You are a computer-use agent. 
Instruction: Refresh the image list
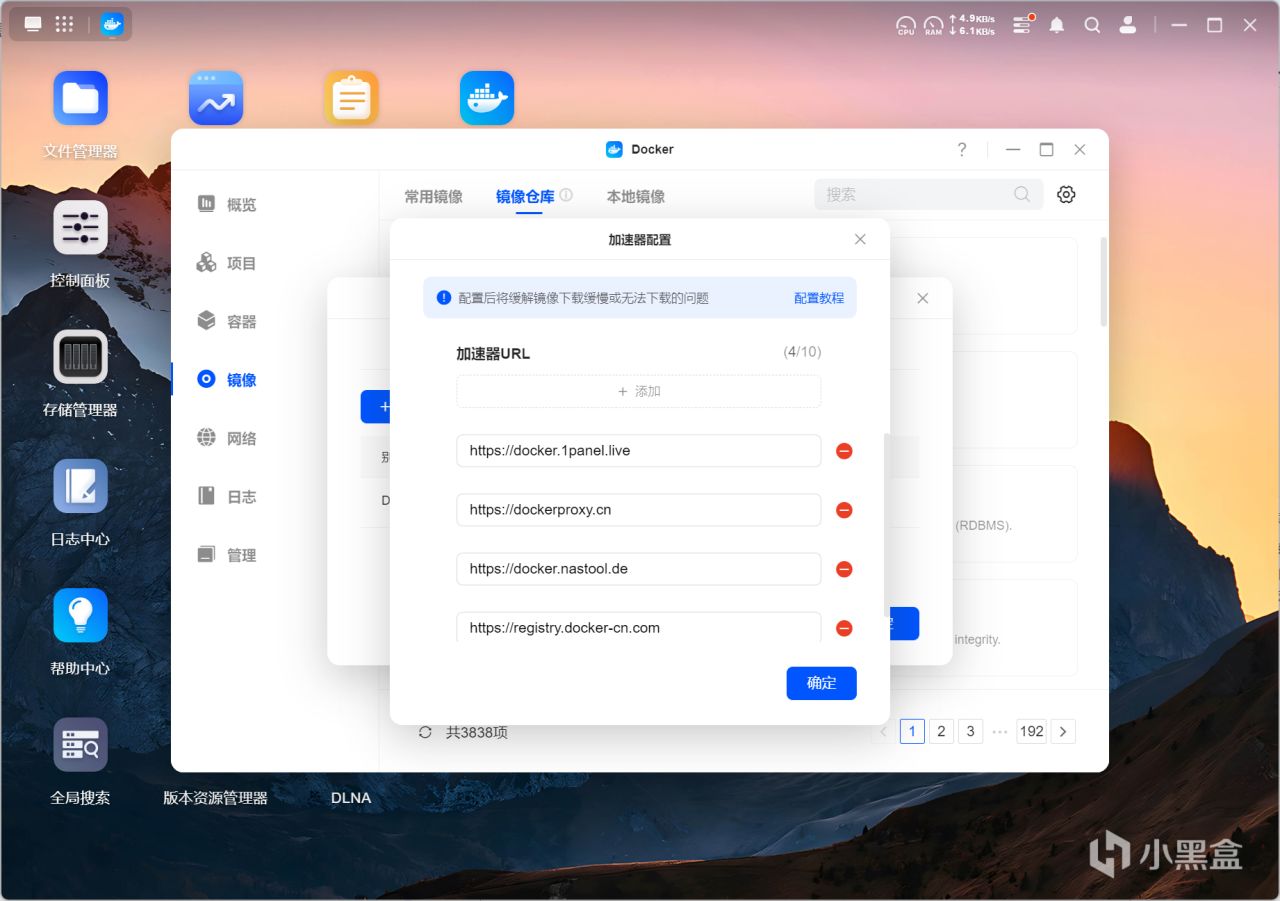click(425, 732)
